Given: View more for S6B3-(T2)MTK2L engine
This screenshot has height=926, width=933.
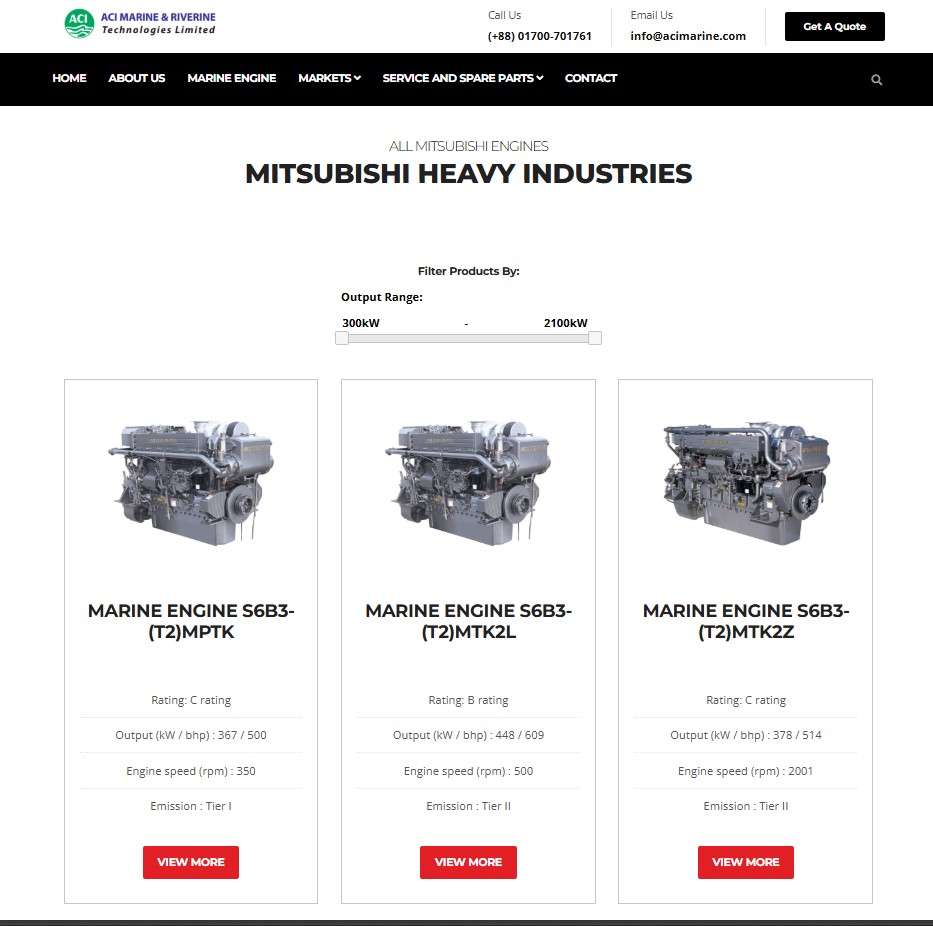Looking at the screenshot, I should (468, 862).
